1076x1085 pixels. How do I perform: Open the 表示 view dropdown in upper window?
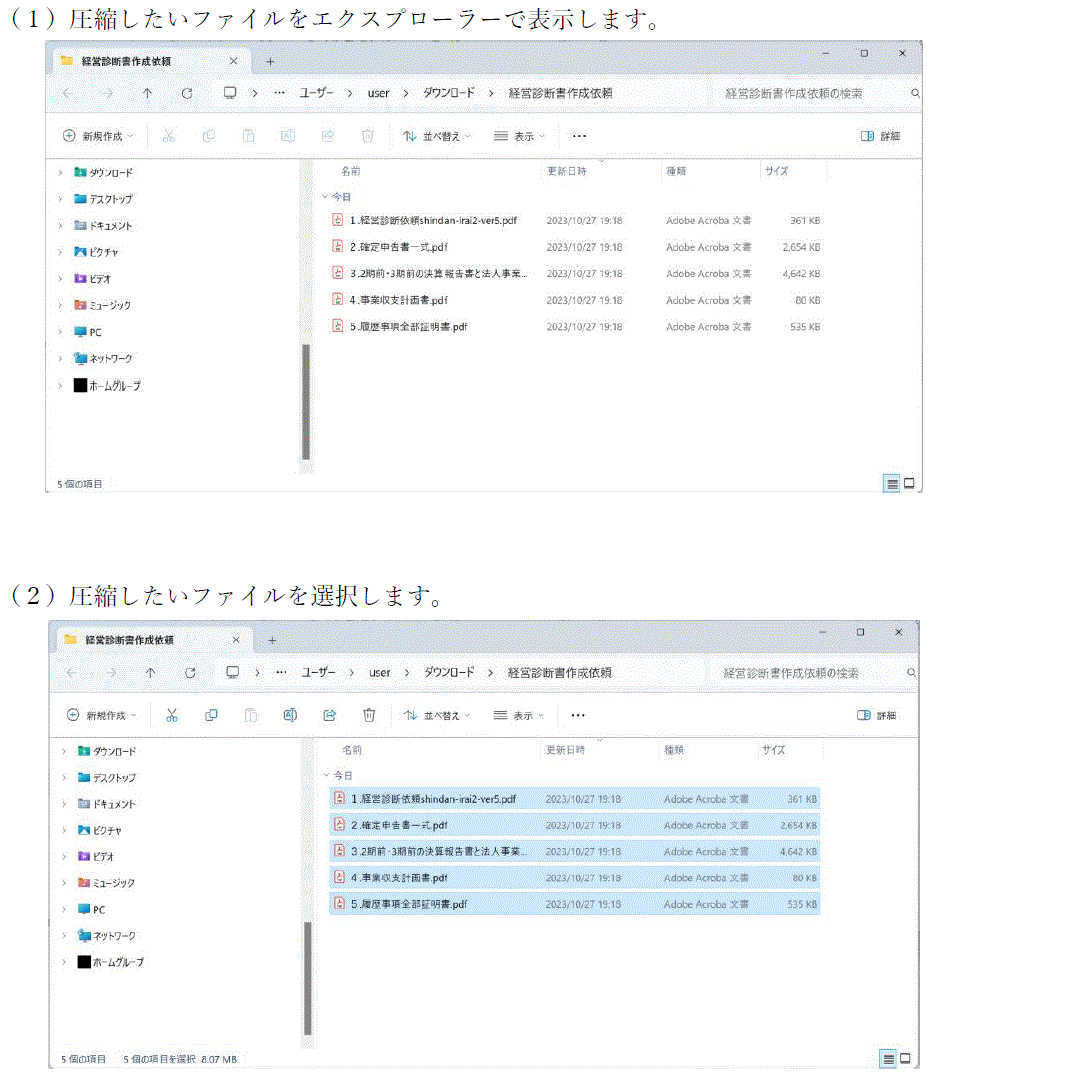coord(519,136)
